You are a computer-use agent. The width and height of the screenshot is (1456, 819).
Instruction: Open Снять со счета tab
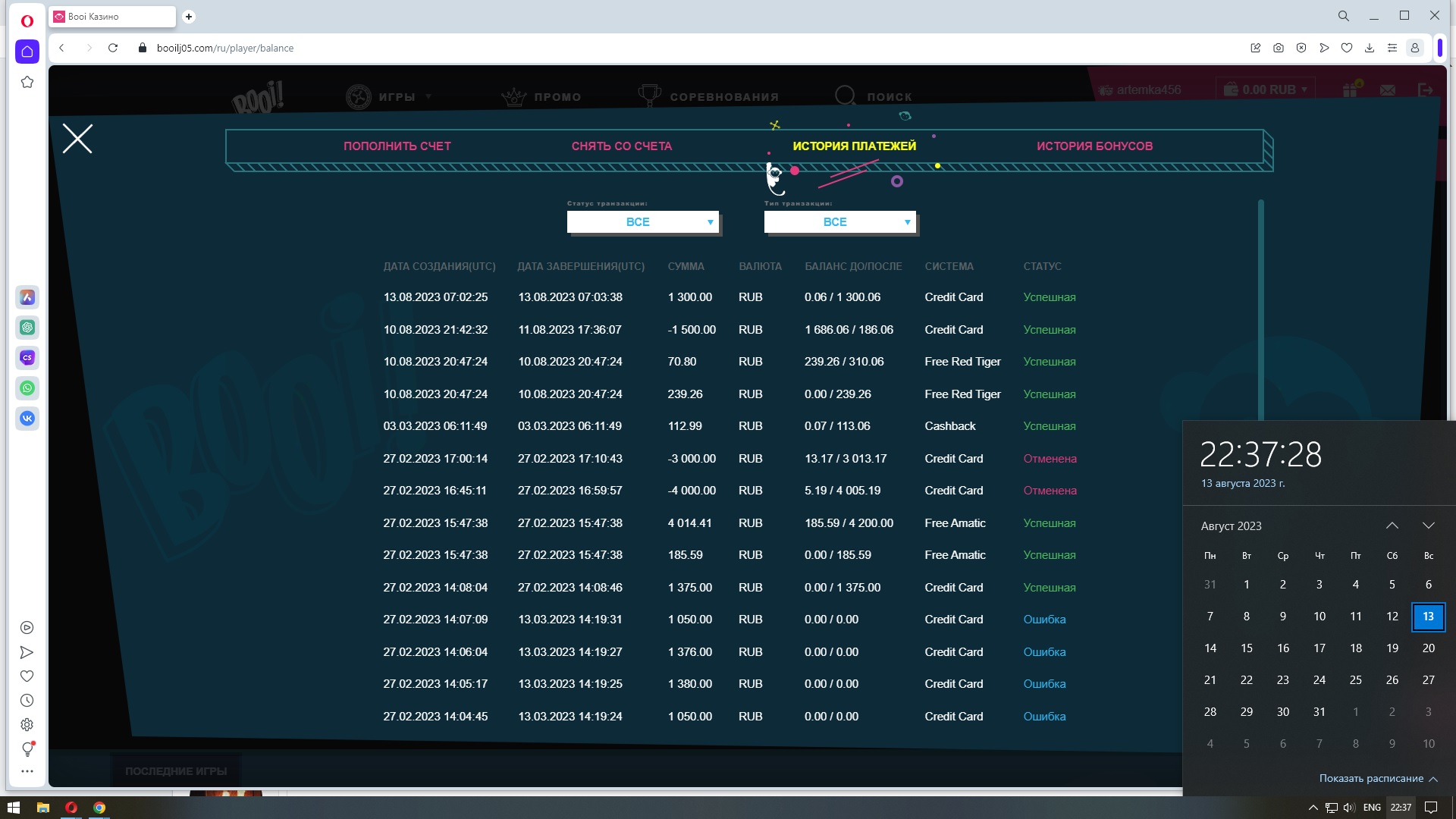[x=621, y=146]
